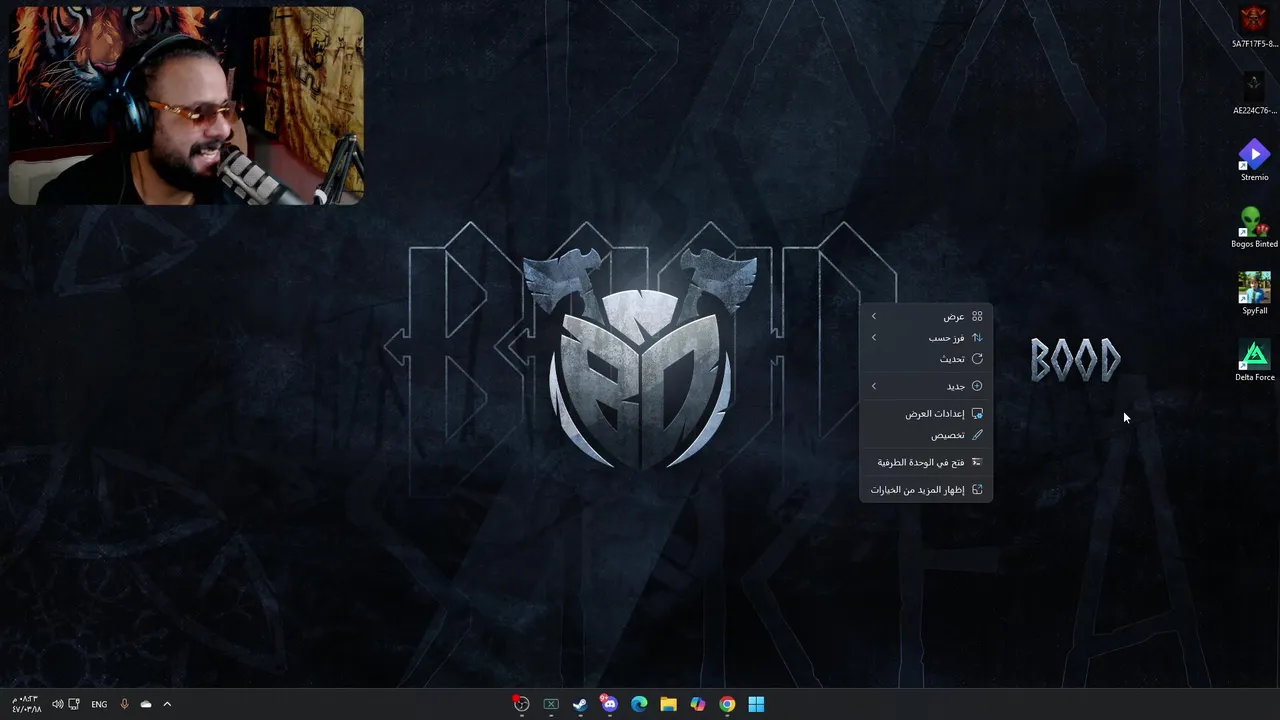Open the جديد (New) submenu entry

coord(926,386)
